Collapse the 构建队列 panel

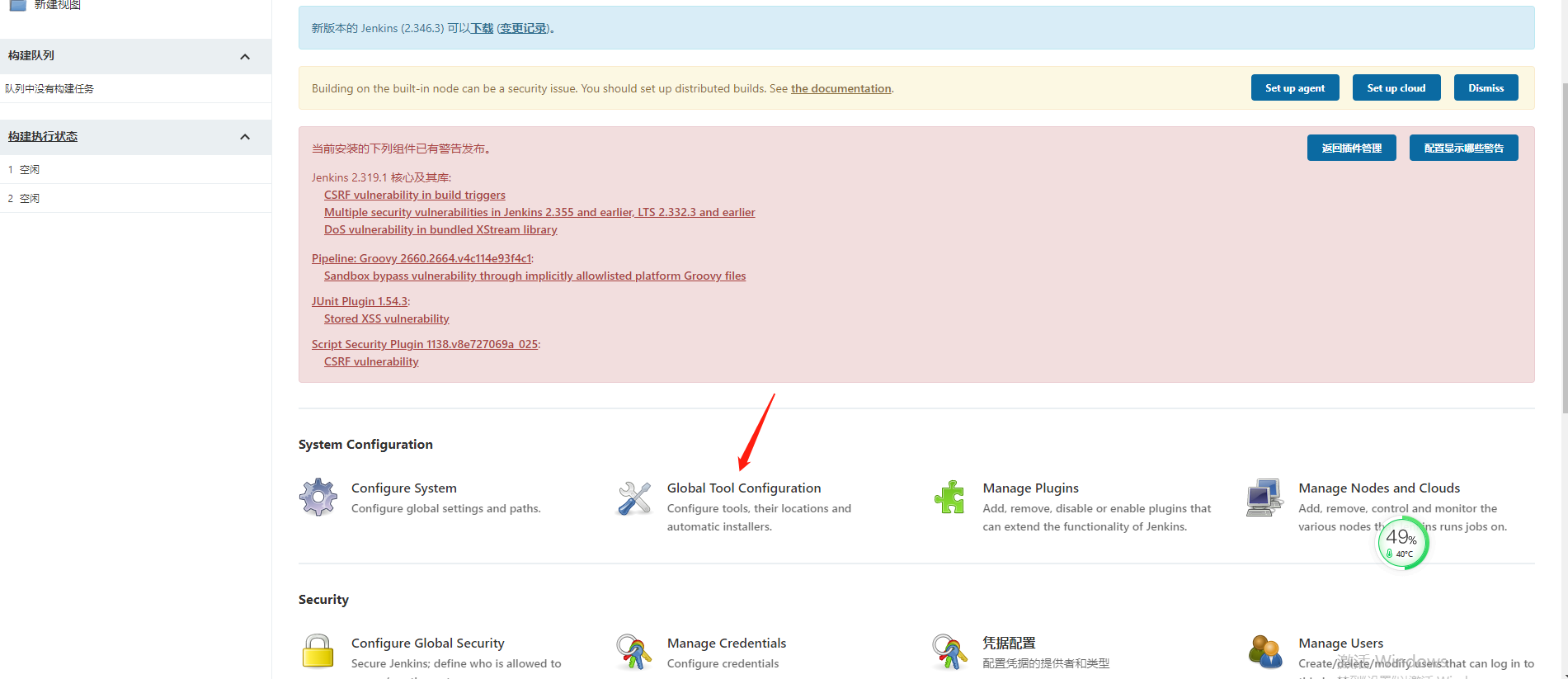(x=245, y=57)
